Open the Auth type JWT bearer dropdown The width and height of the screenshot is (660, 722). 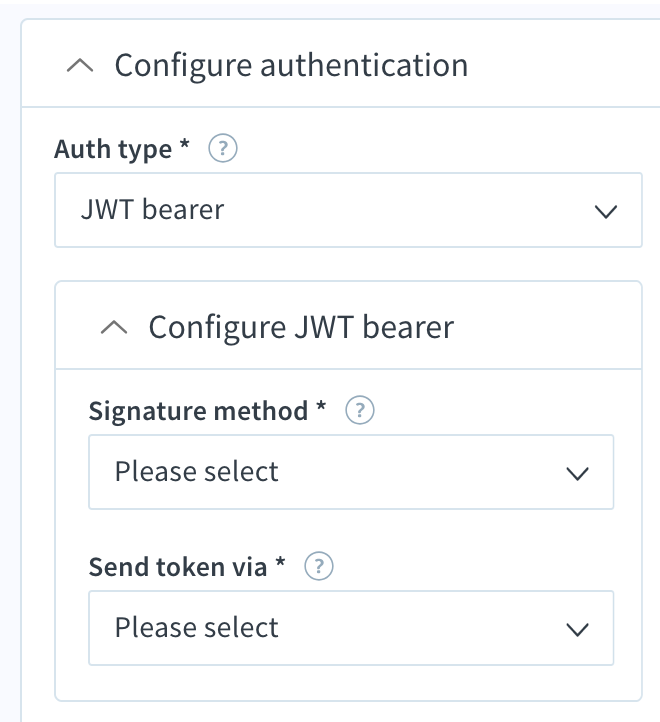pos(348,210)
